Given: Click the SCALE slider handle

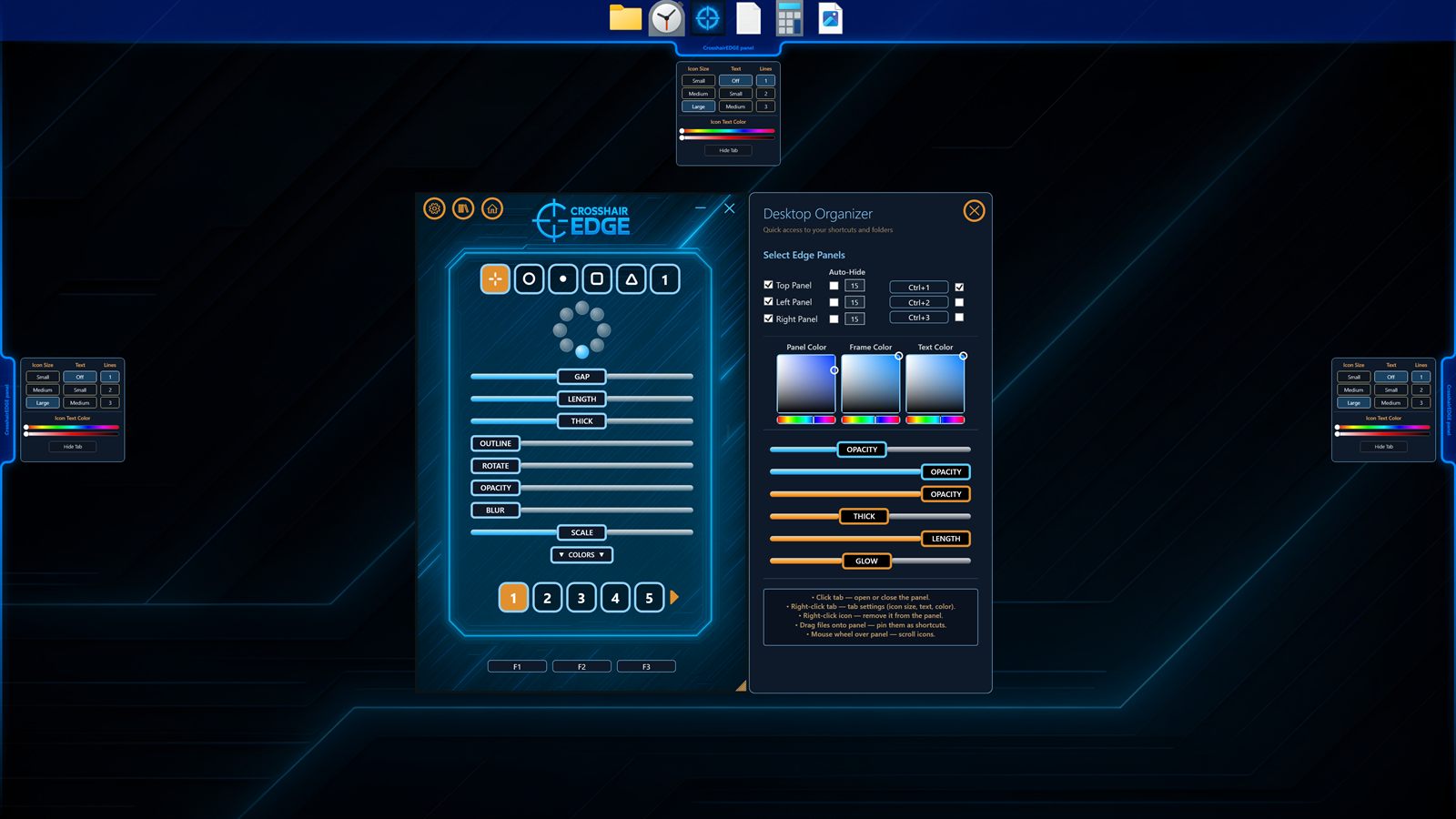Looking at the screenshot, I should click(x=581, y=532).
